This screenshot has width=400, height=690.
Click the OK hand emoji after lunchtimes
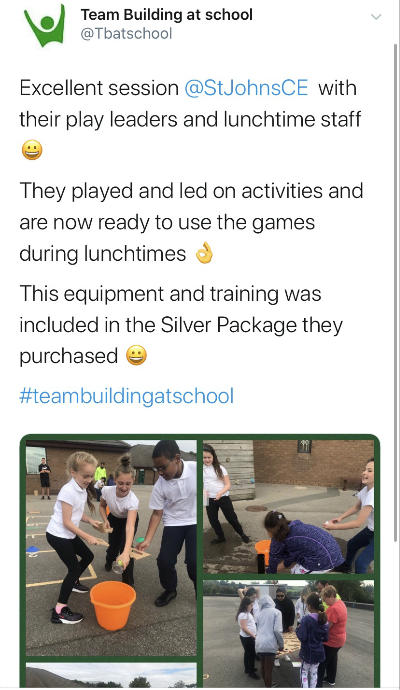(204, 254)
